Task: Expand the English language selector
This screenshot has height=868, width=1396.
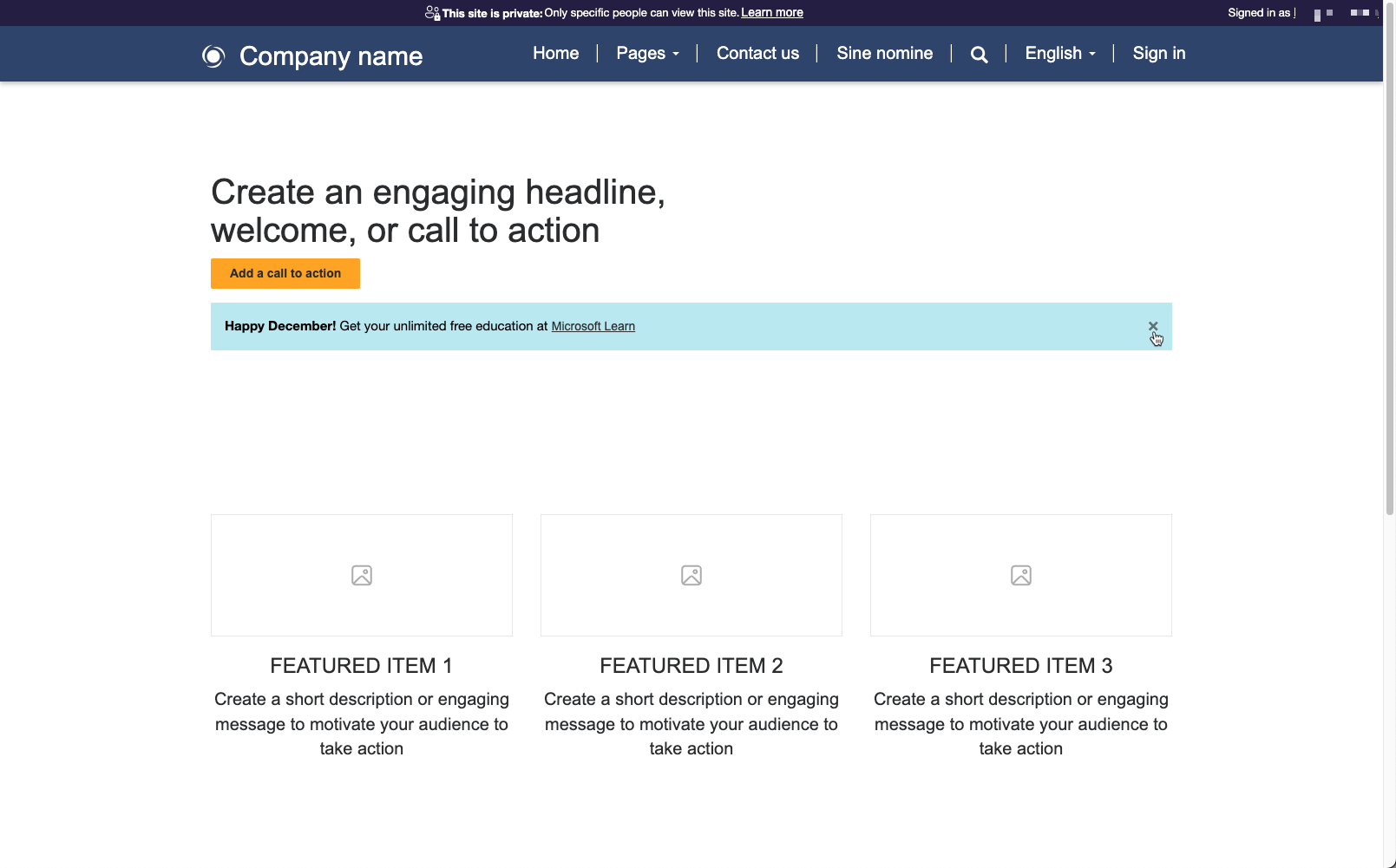Action: point(1059,53)
